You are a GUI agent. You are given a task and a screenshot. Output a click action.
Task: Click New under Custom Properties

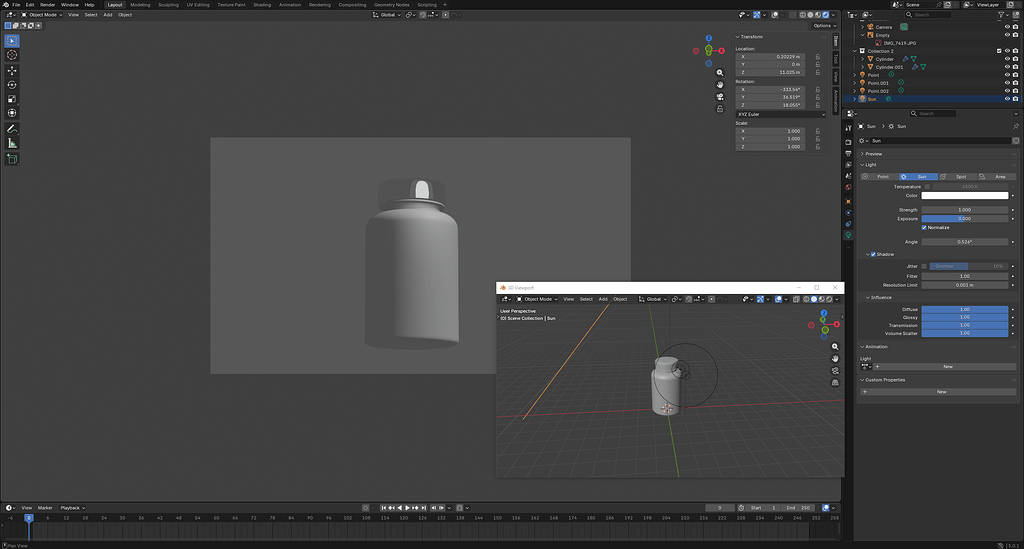(938, 392)
